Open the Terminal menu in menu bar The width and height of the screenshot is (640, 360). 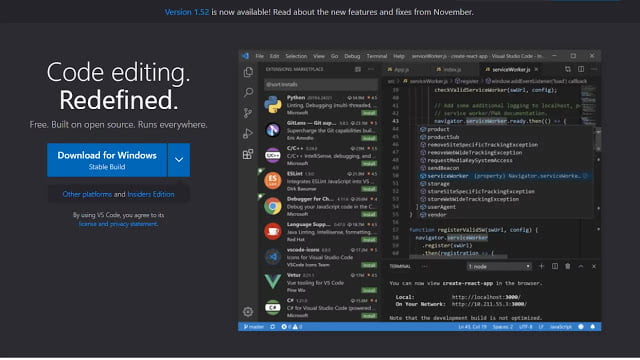[376, 56]
